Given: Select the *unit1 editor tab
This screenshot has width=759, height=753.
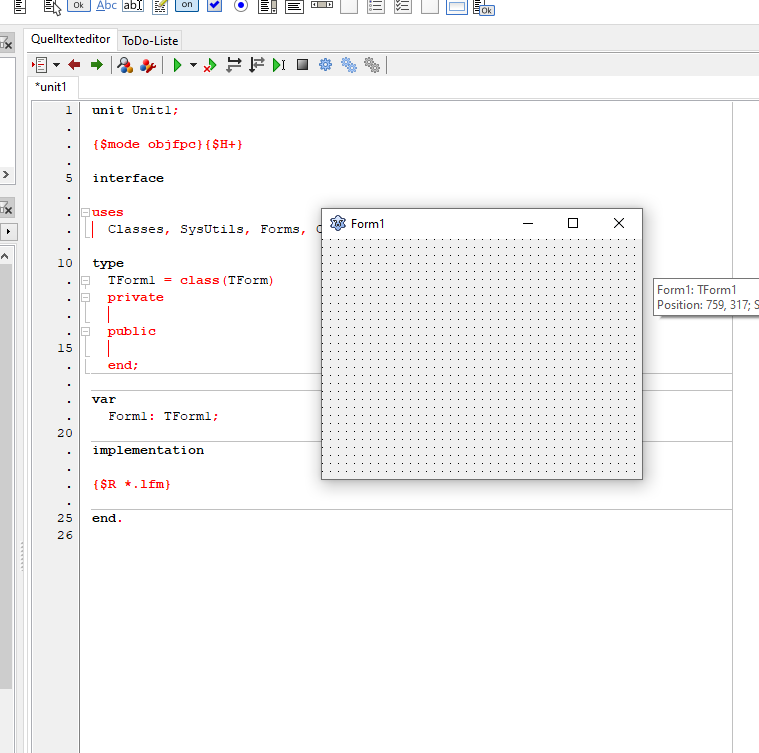Looking at the screenshot, I should tap(51, 87).
